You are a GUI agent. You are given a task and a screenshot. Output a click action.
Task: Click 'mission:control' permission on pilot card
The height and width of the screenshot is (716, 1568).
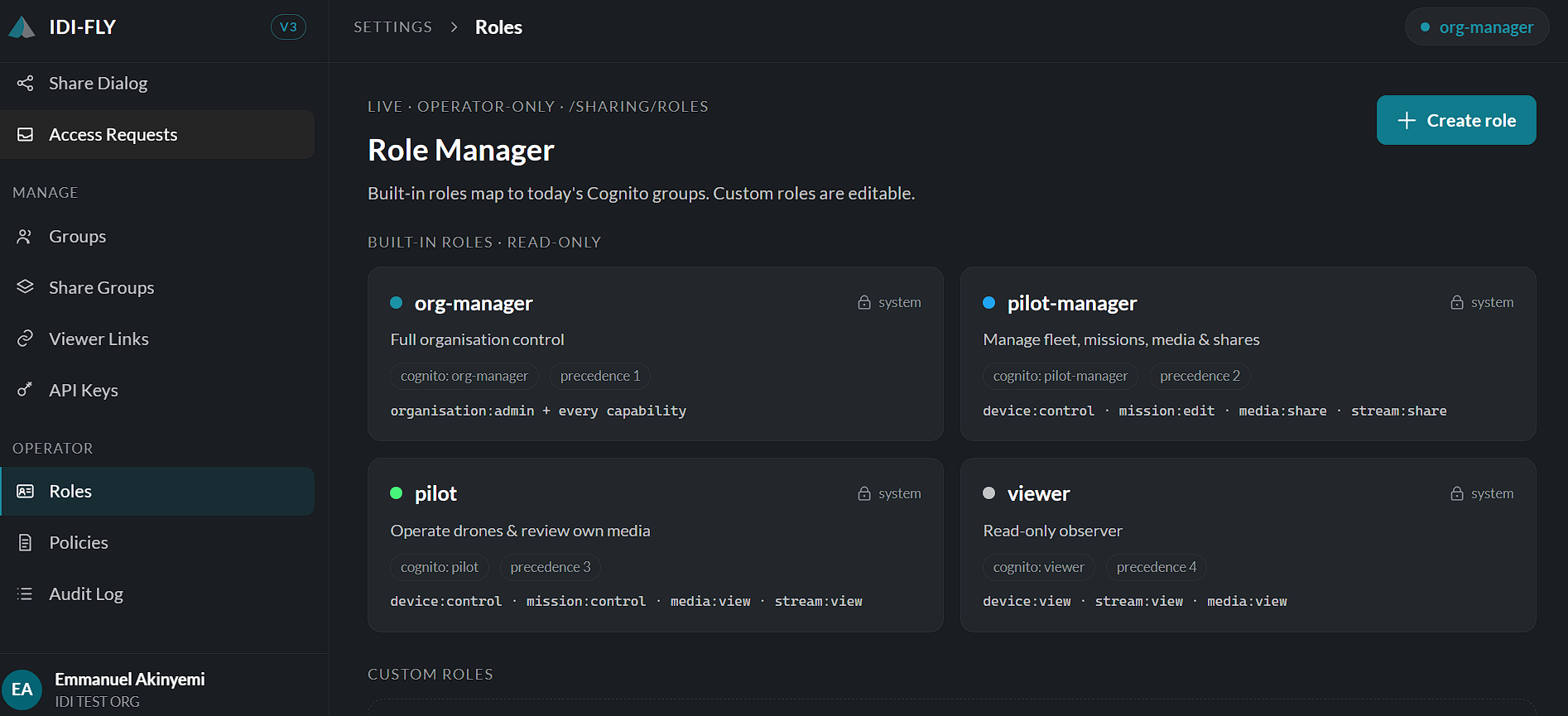[x=586, y=601]
